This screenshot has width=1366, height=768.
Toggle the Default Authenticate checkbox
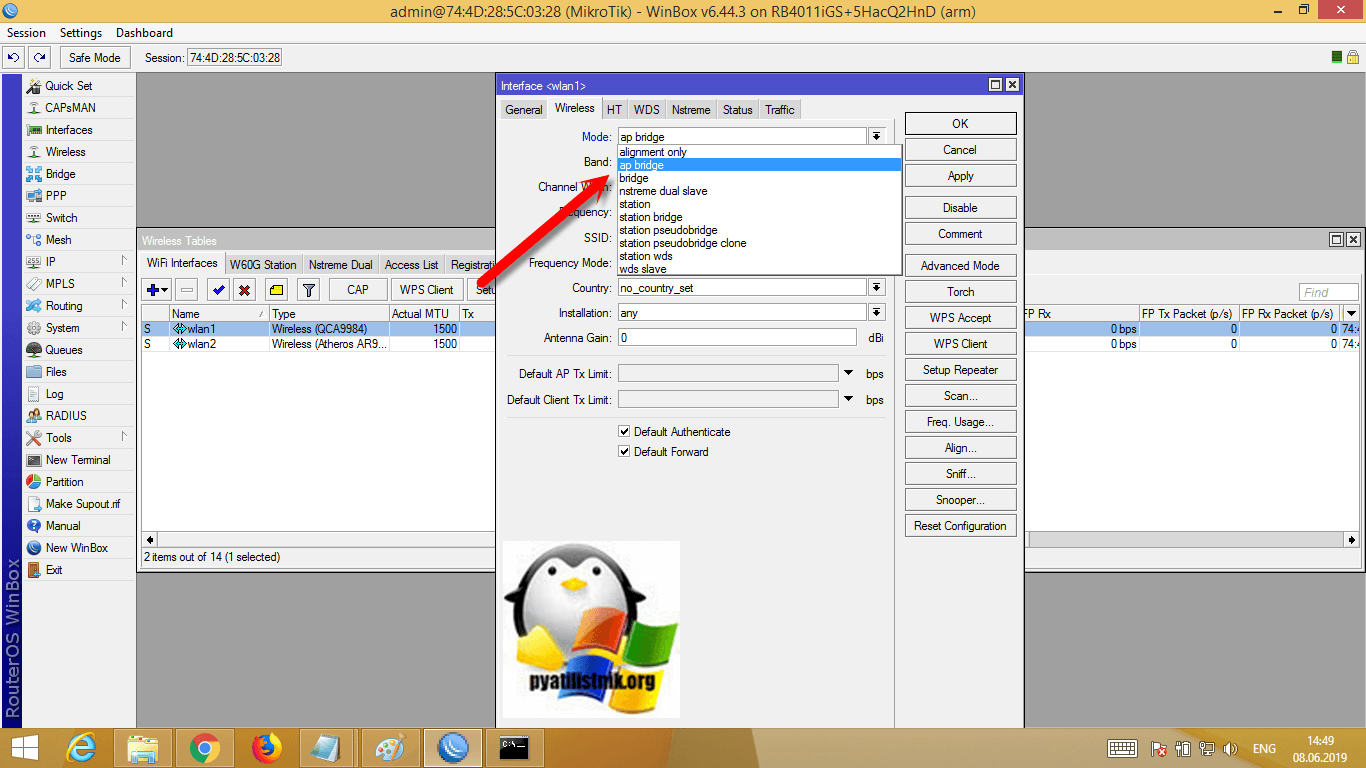[625, 432]
